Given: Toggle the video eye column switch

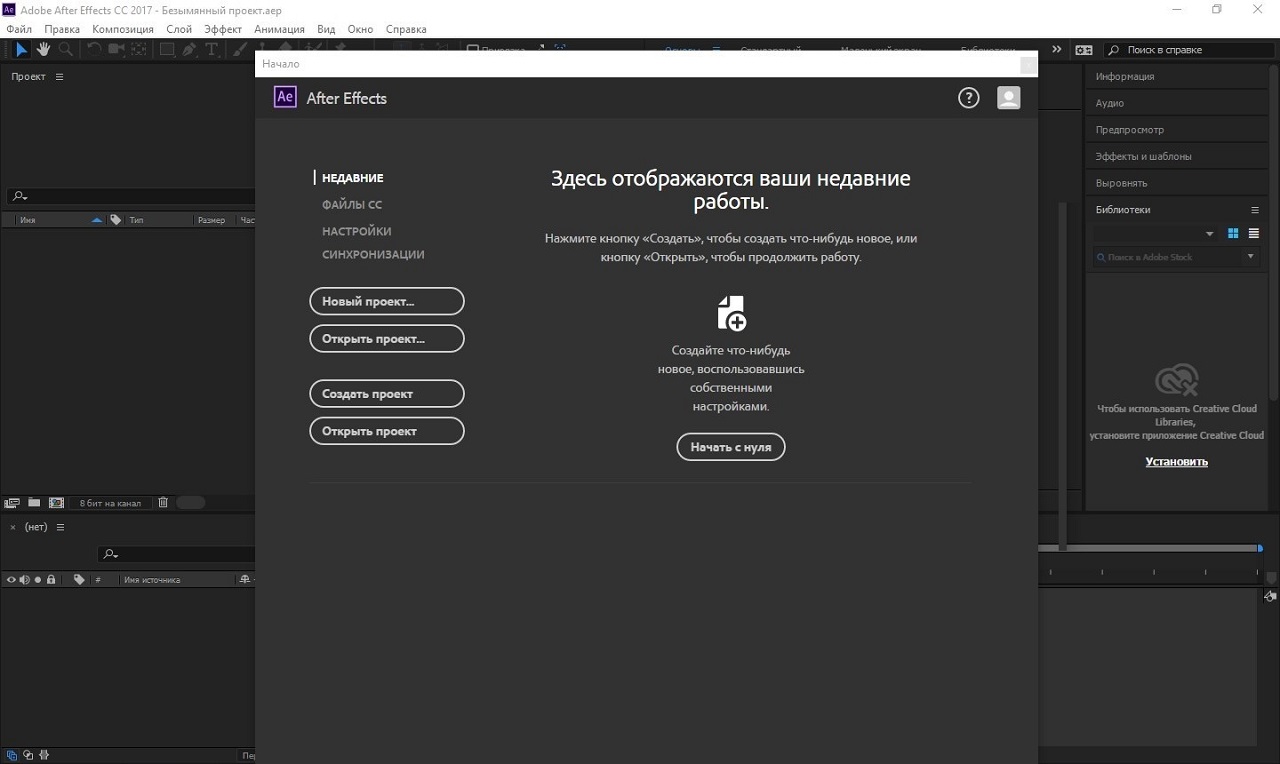Looking at the screenshot, I should (11, 580).
